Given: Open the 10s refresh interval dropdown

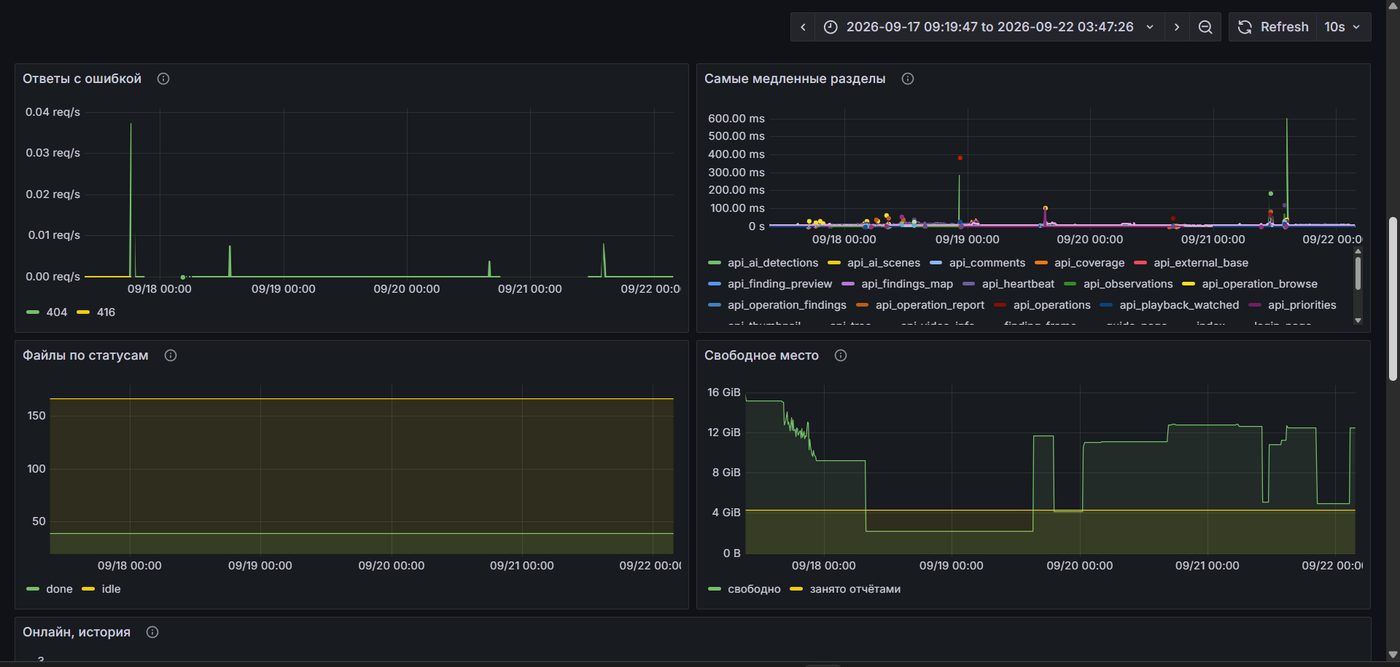Looking at the screenshot, I should pyautogui.click(x=1343, y=27).
